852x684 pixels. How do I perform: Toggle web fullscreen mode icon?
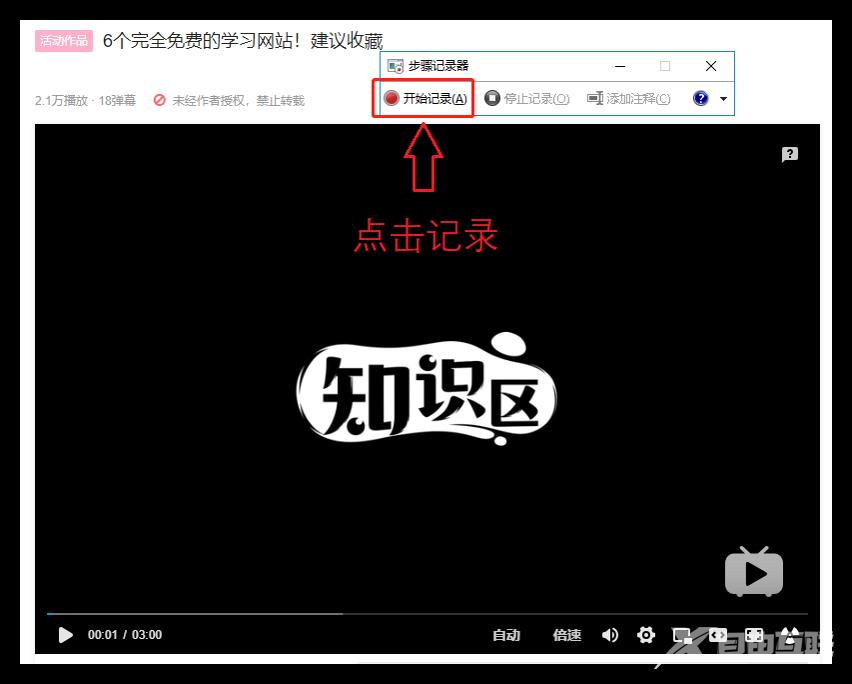click(754, 635)
